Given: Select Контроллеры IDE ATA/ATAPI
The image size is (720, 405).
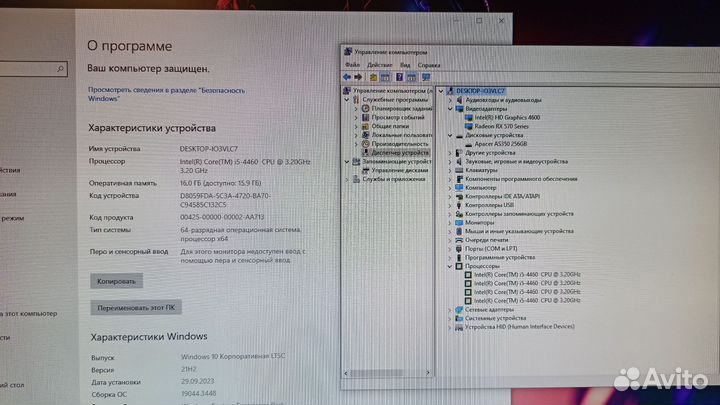Looking at the screenshot, I should tap(502, 197).
